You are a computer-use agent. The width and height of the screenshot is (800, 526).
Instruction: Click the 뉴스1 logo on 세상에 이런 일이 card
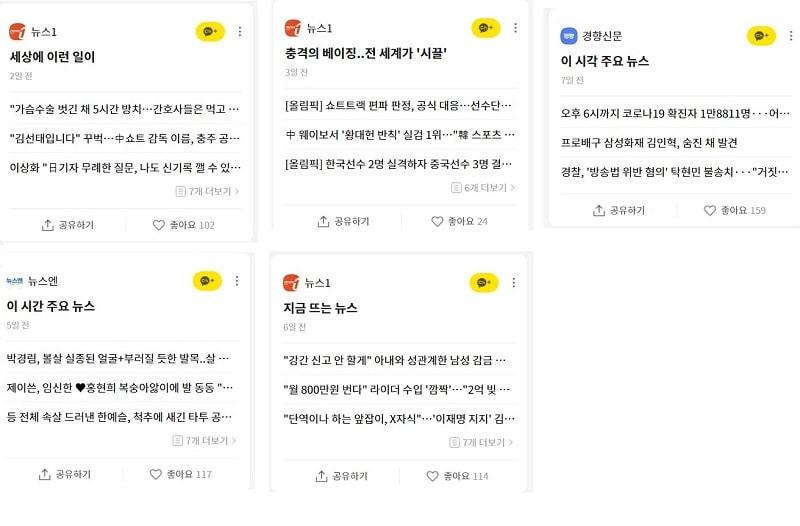pyautogui.click(x=16, y=32)
